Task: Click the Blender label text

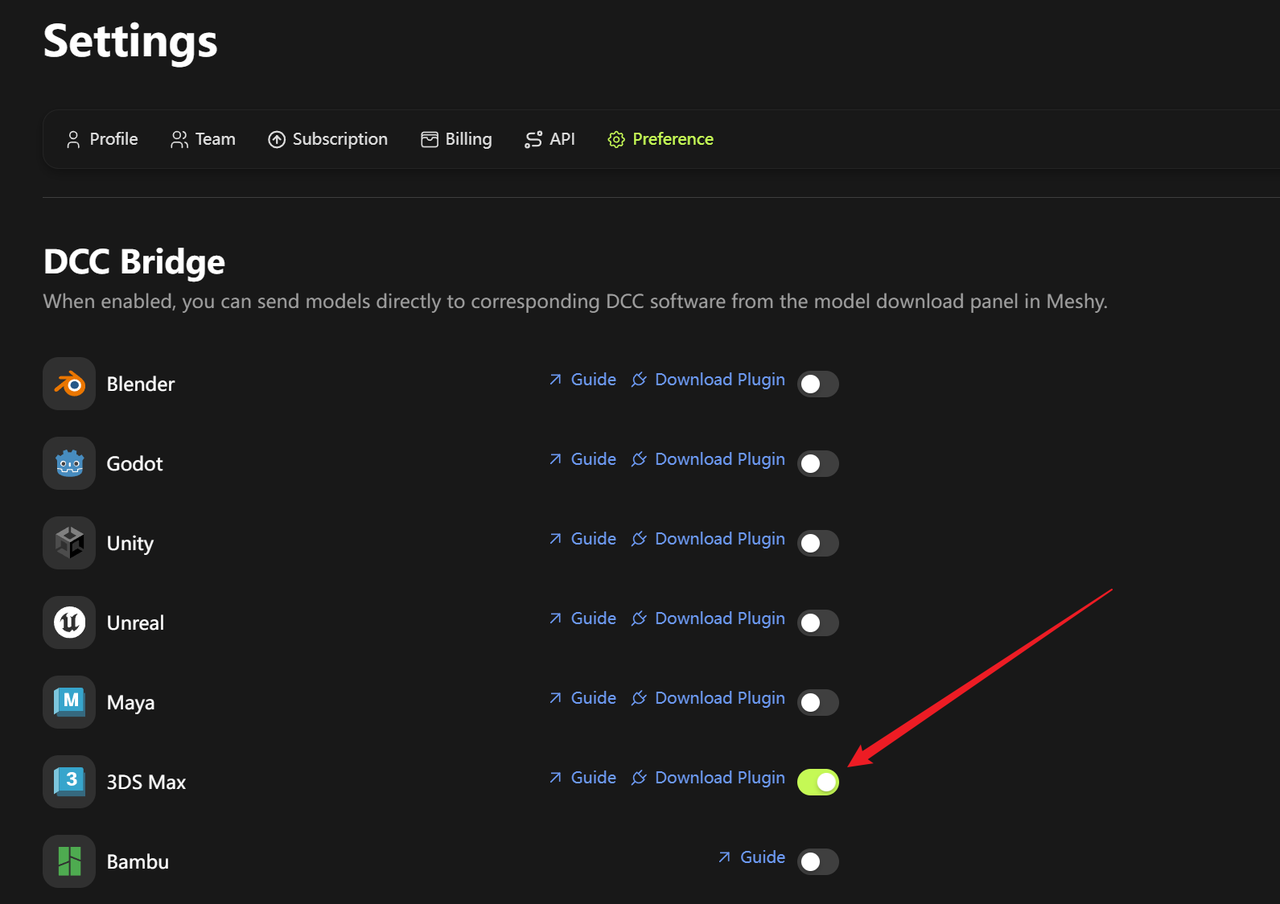Action: point(141,384)
